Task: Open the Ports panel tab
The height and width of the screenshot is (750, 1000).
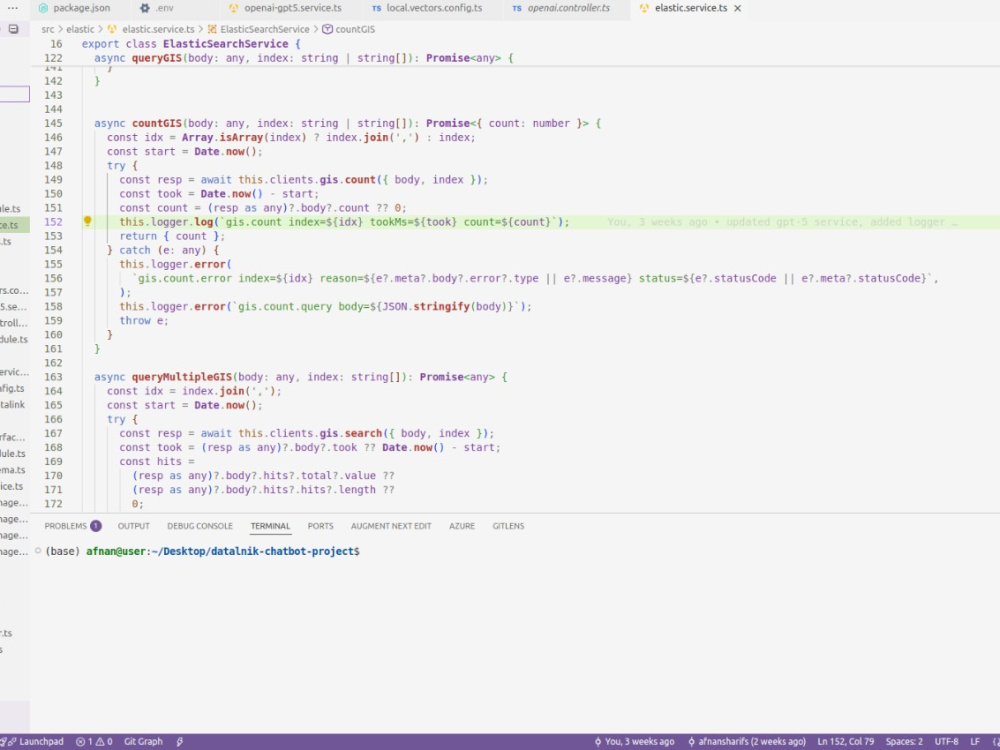Action: [x=320, y=526]
